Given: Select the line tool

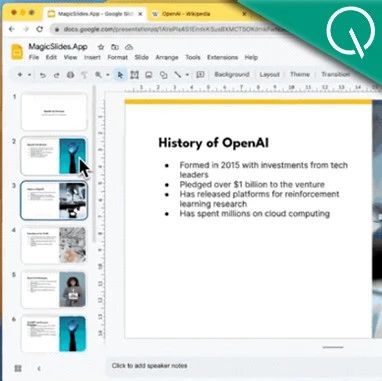Looking at the screenshot, I should [x=178, y=75].
